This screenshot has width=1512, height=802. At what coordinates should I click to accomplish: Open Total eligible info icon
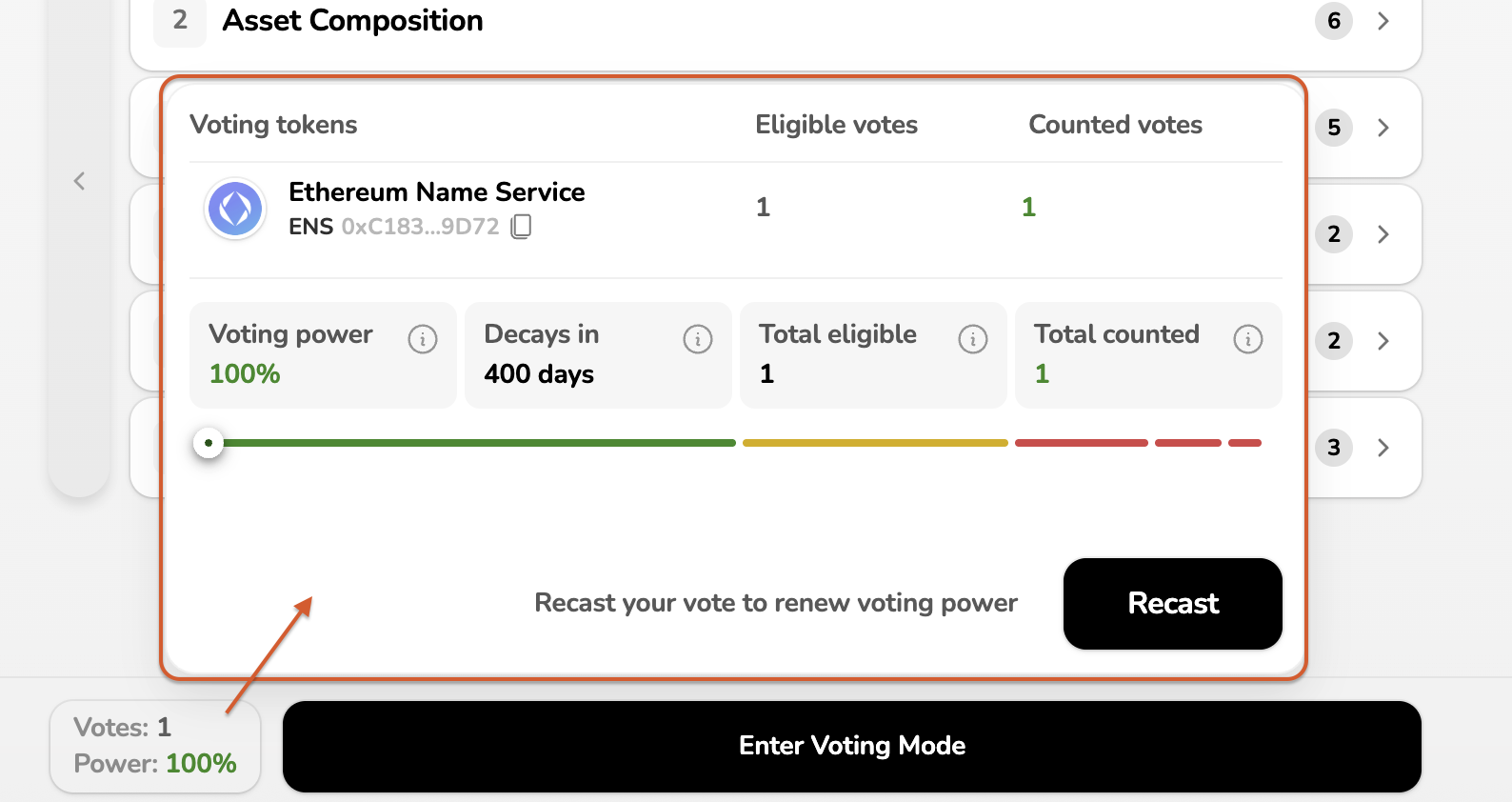point(973,338)
